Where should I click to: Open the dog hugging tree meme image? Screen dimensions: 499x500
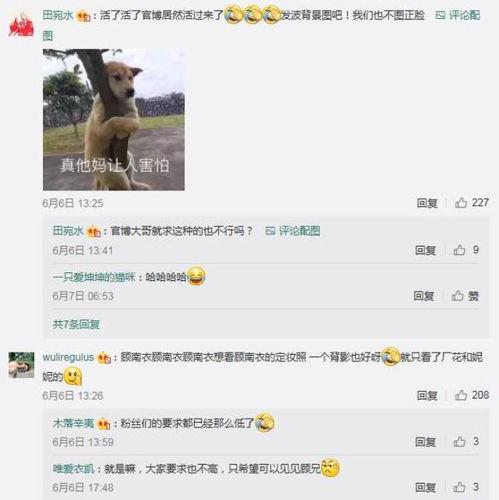(x=114, y=120)
